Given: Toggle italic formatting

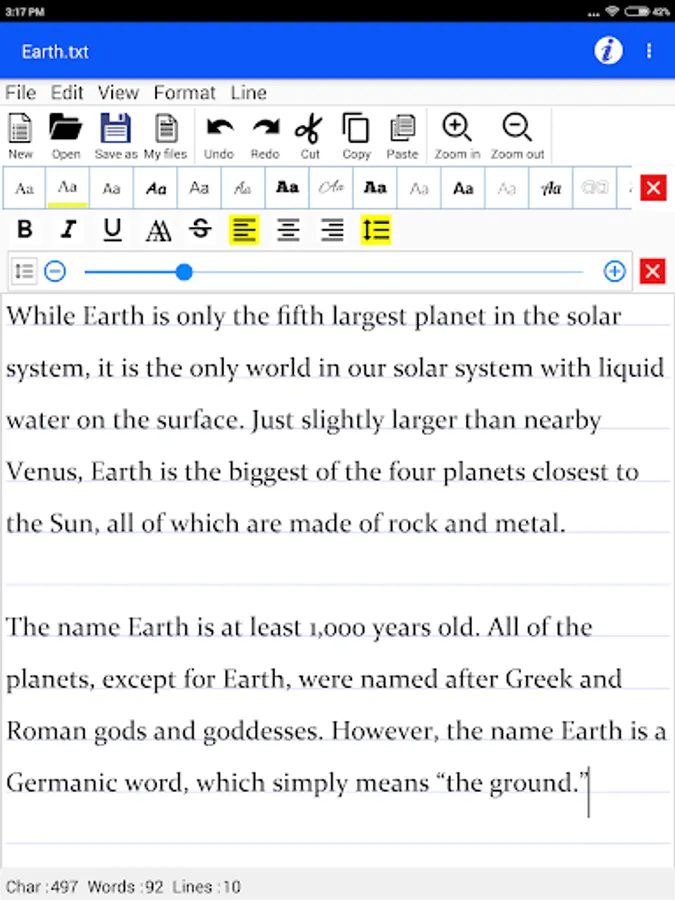Looking at the screenshot, I should point(68,229).
